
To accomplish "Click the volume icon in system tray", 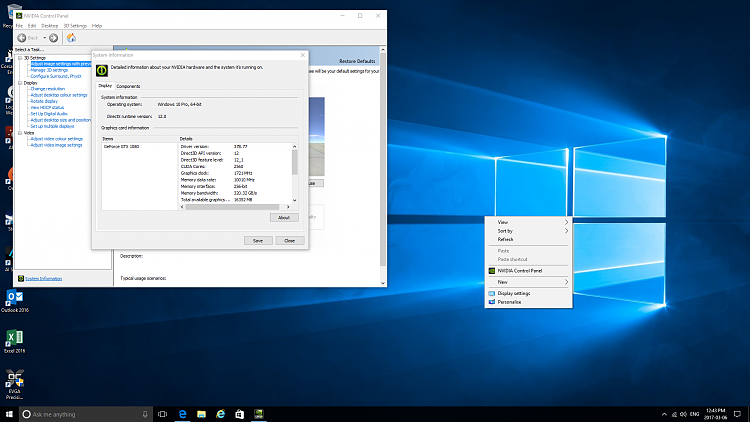I will coord(684,414).
